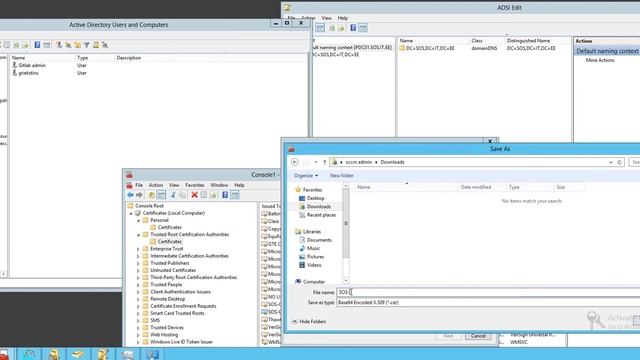Click refresh icon in ADSI Edit toolbar
The width and height of the screenshot is (640, 360).
[x=332, y=28]
